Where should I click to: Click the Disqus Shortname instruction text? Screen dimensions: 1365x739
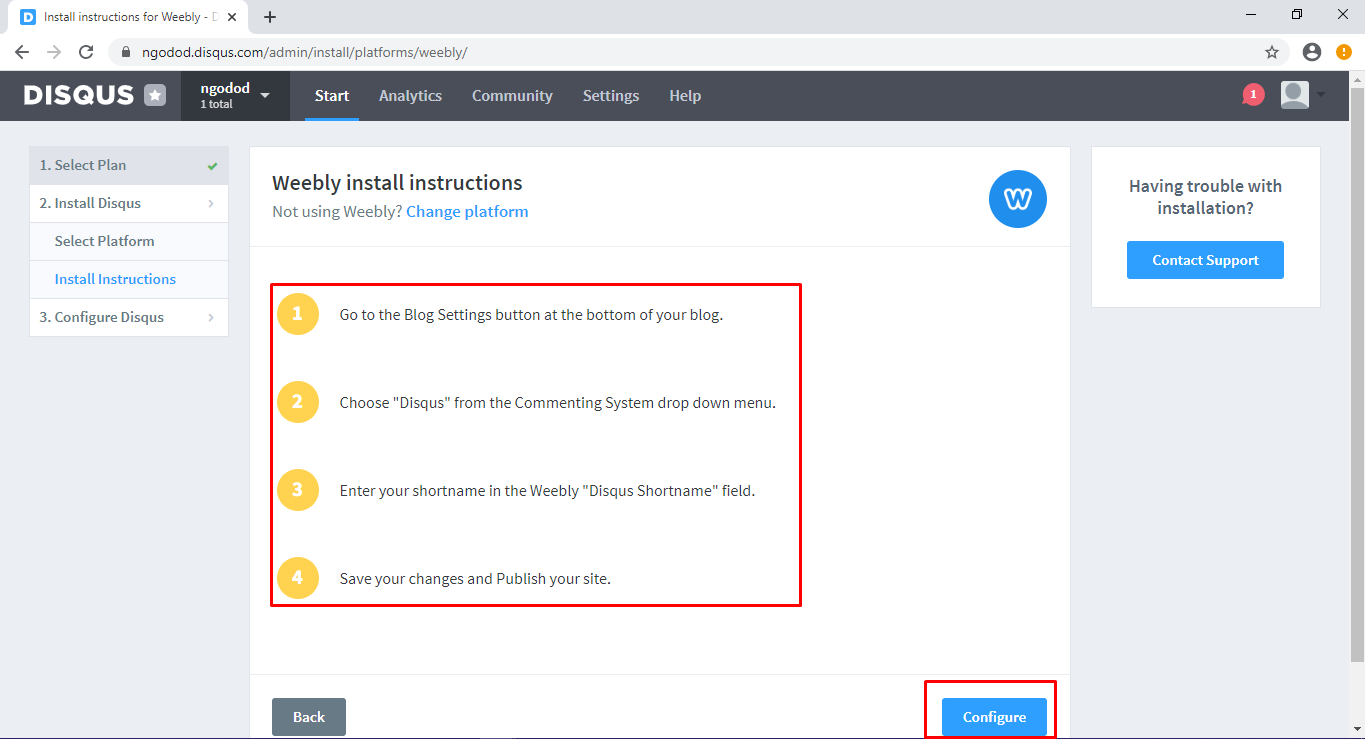(547, 491)
